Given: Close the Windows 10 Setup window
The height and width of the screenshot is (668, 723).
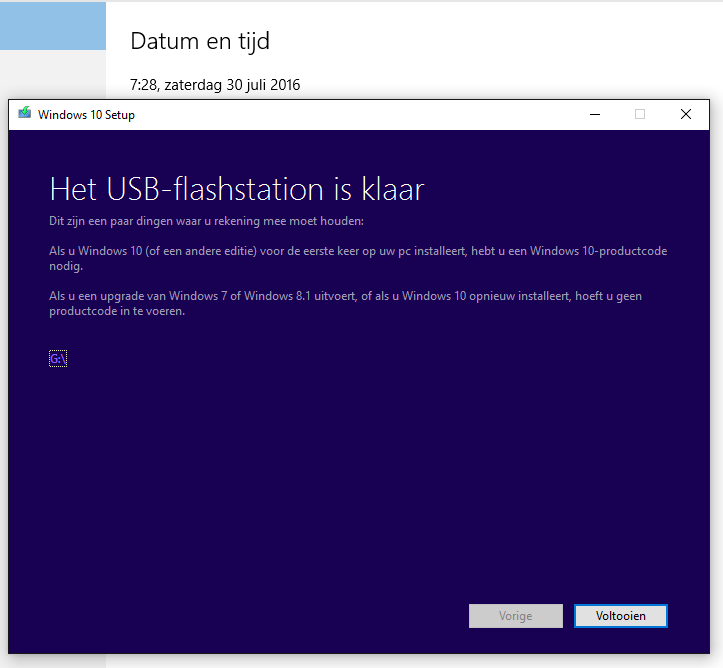Looking at the screenshot, I should pyautogui.click(x=686, y=114).
